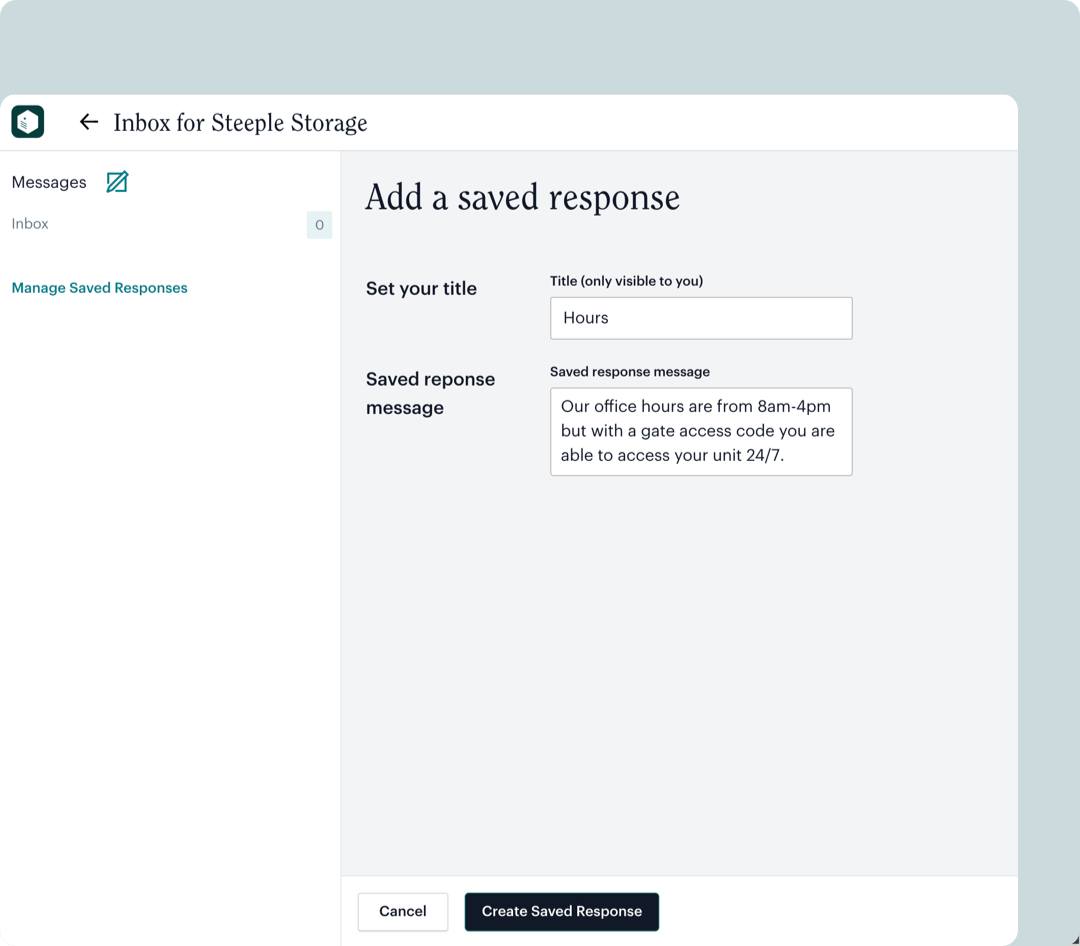Viewport: 1080px width, 946px height.
Task: Click 'Title (only visible to you)' label
Action: coord(626,281)
